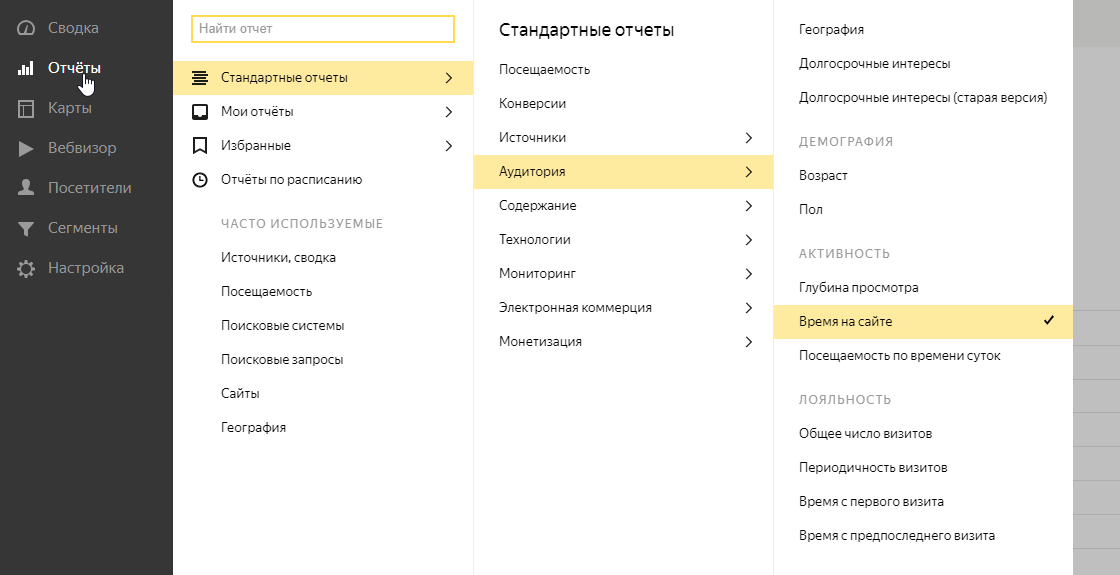Expand the Источники submenu arrow
This screenshot has width=1120, height=575.
click(749, 138)
